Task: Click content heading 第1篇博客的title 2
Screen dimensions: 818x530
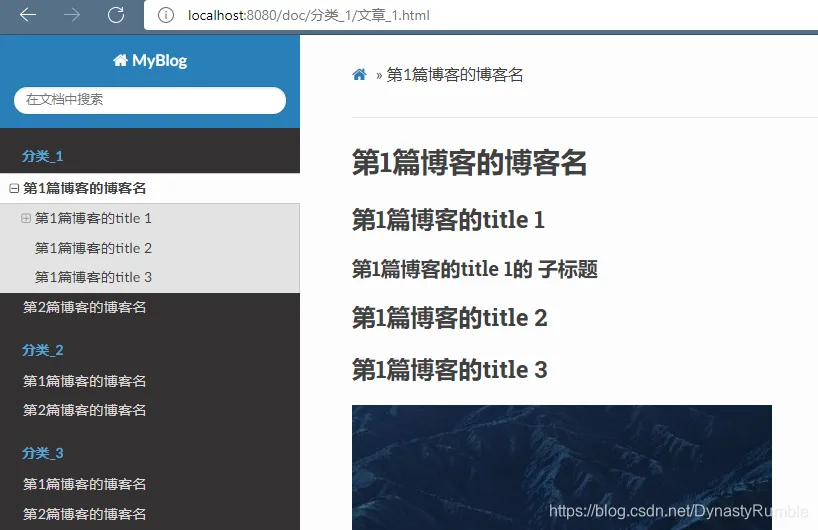Action: (x=450, y=318)
